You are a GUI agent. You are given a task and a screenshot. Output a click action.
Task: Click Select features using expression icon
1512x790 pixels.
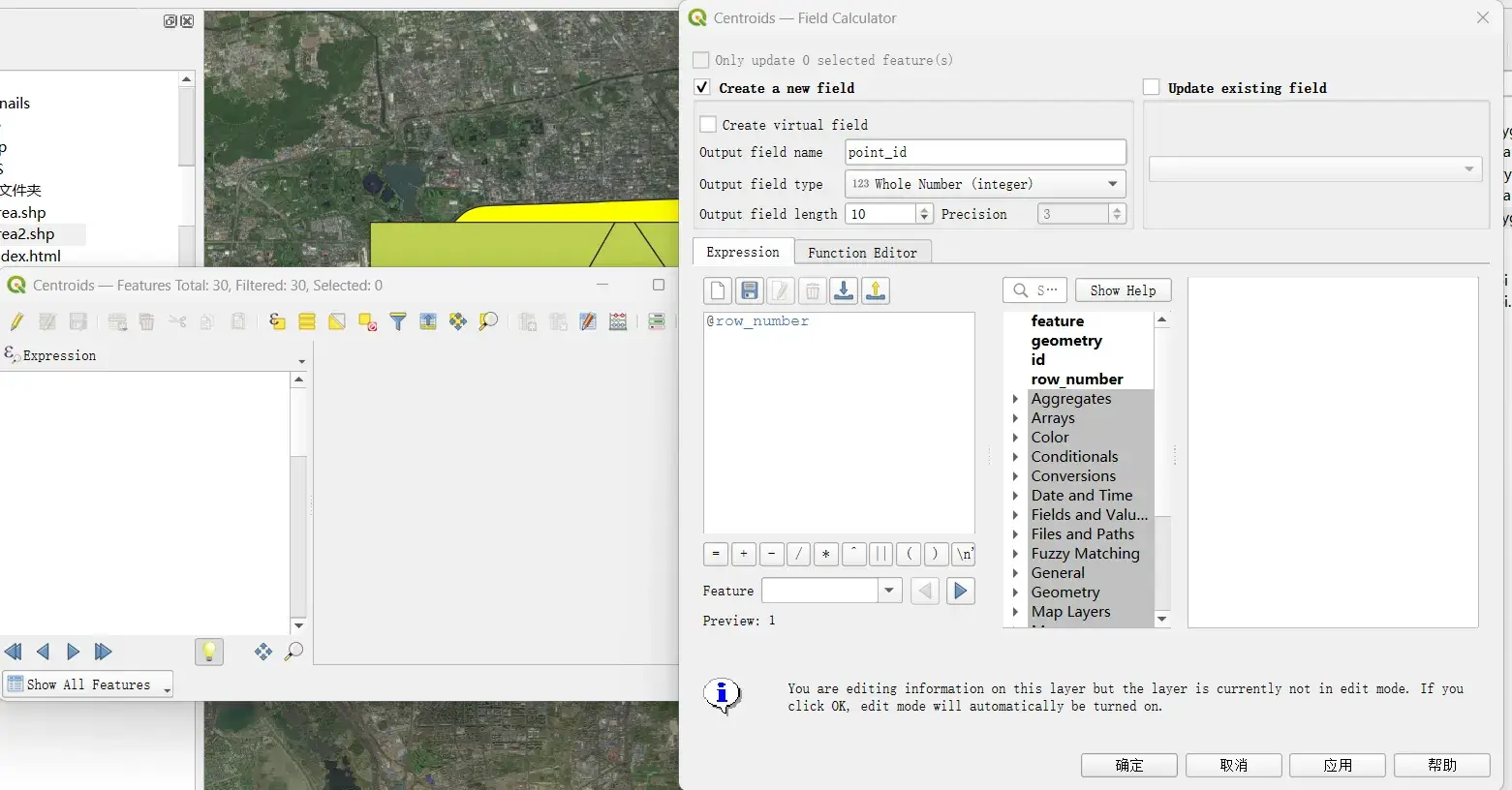click(x=277, y=321)
